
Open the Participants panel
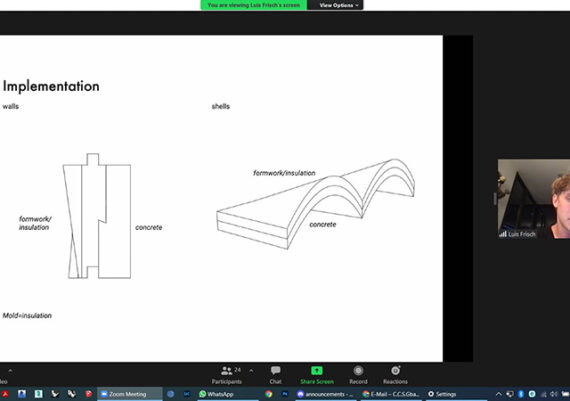(227, 375)
